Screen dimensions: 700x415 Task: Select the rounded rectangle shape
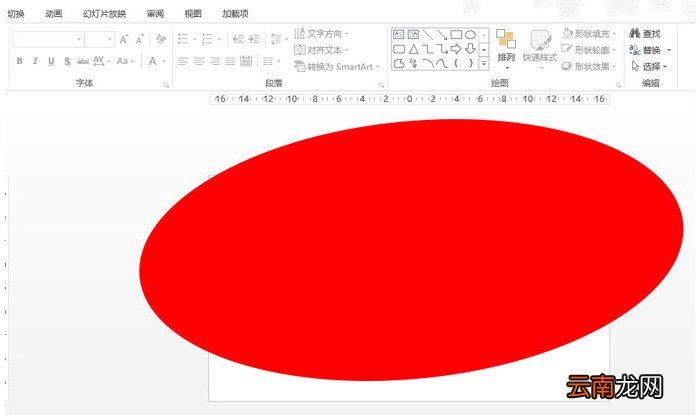(399, 49)
